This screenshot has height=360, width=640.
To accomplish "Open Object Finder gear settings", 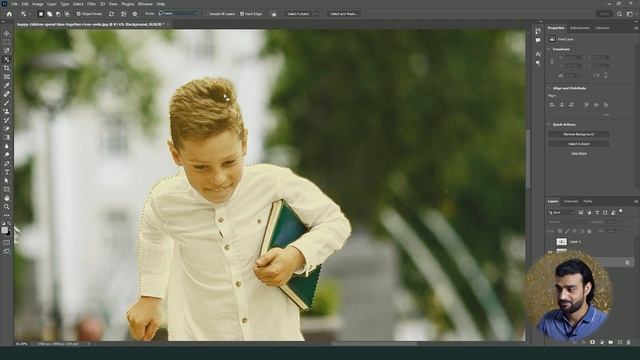I will click(x=135, y=14).
